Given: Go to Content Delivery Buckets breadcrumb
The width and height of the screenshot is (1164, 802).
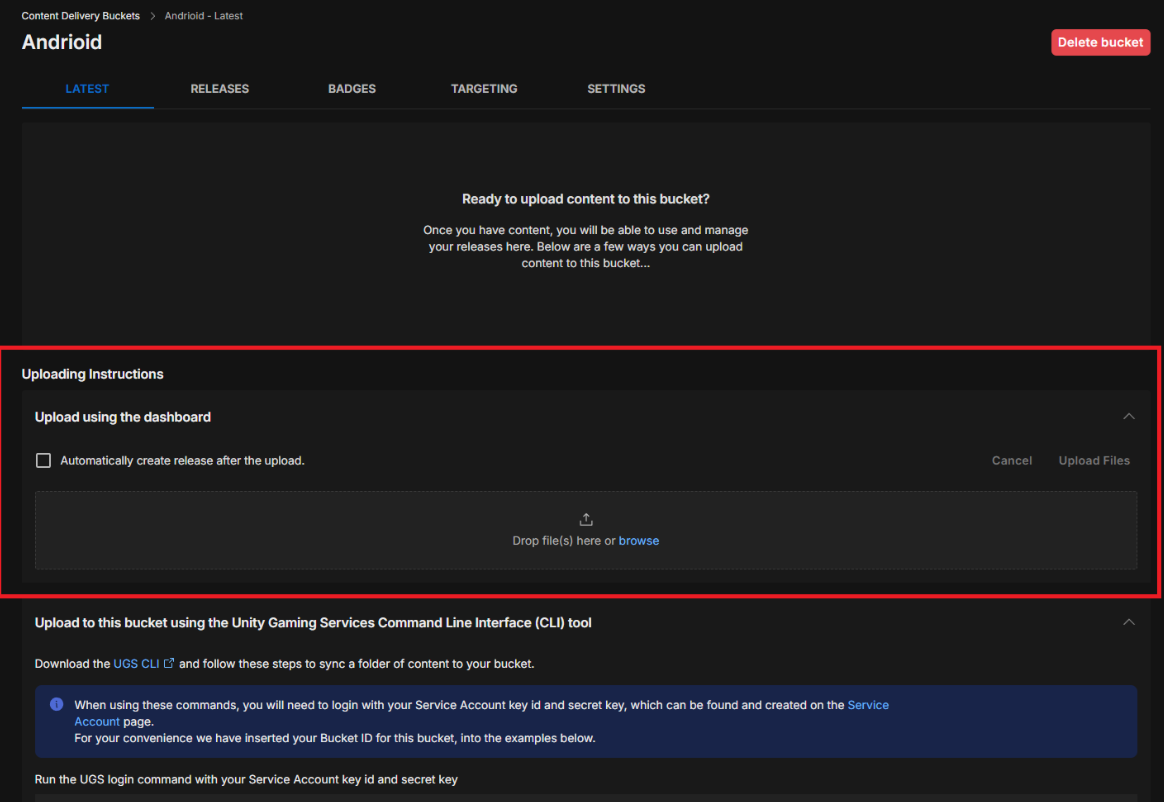Looking at the screenshot, I should [x=80, y=16].
